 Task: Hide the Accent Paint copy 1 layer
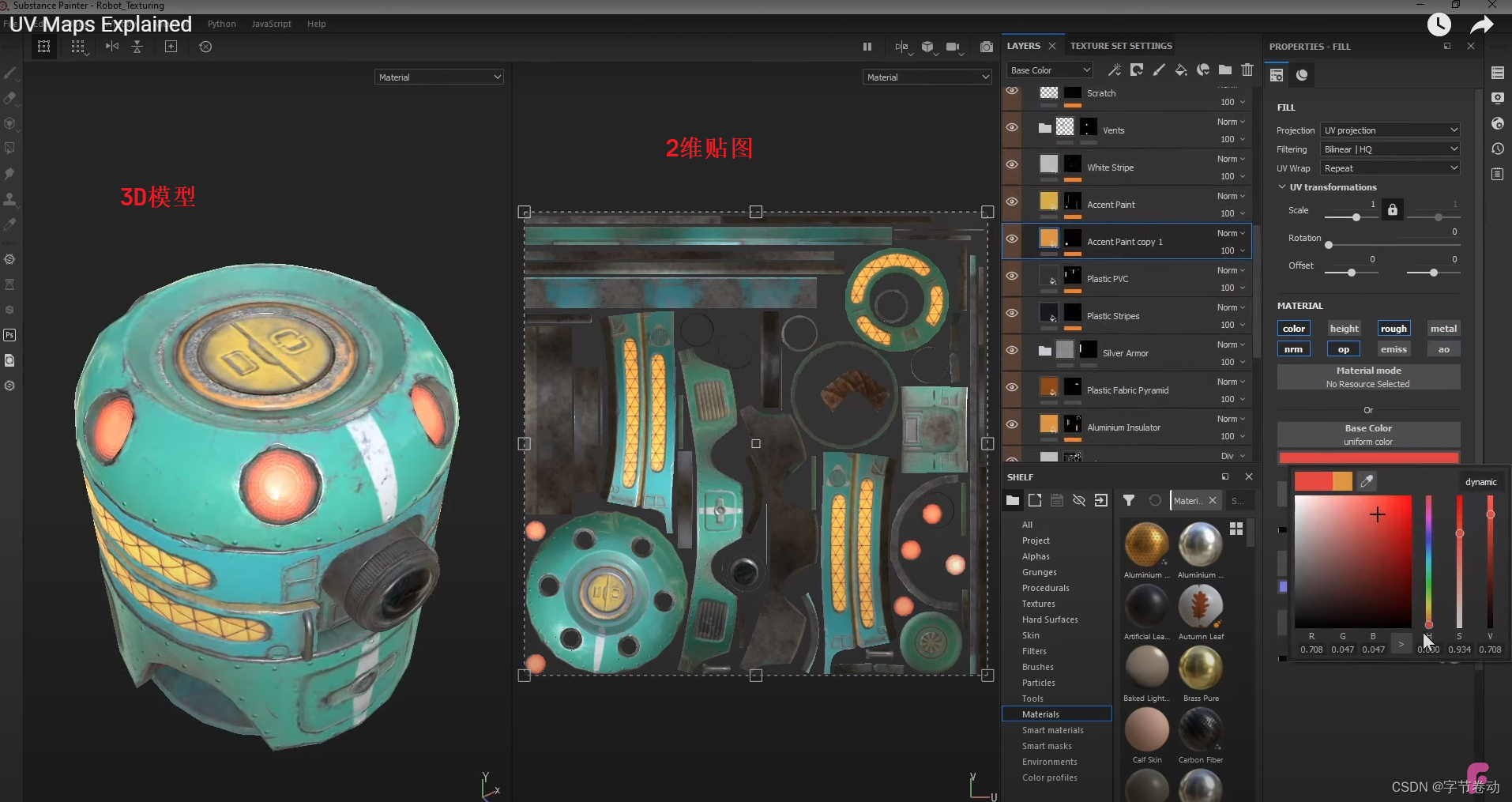coord(1012,238)
